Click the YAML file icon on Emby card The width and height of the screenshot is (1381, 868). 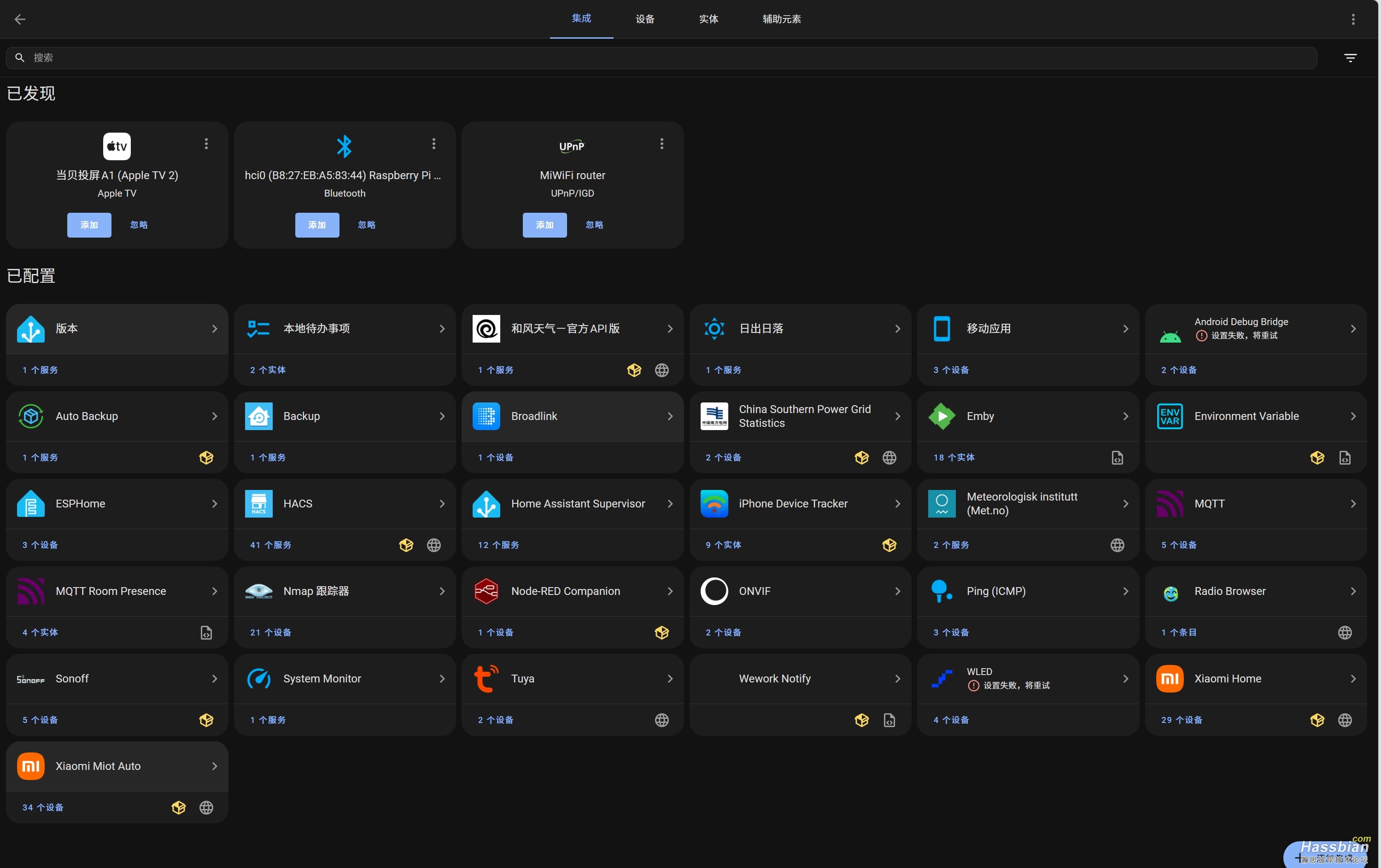click(x=1117, y=458)
